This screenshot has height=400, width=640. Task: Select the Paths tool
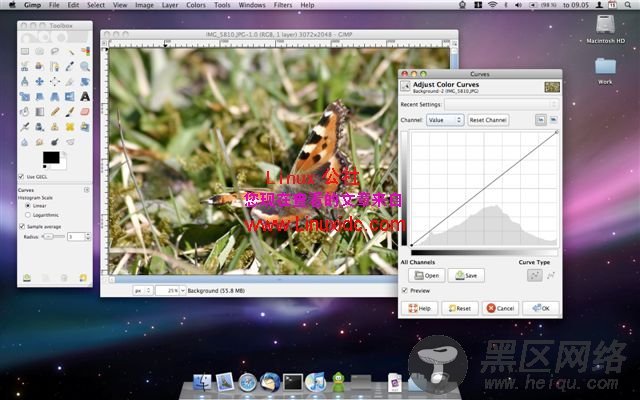[55, 67]
